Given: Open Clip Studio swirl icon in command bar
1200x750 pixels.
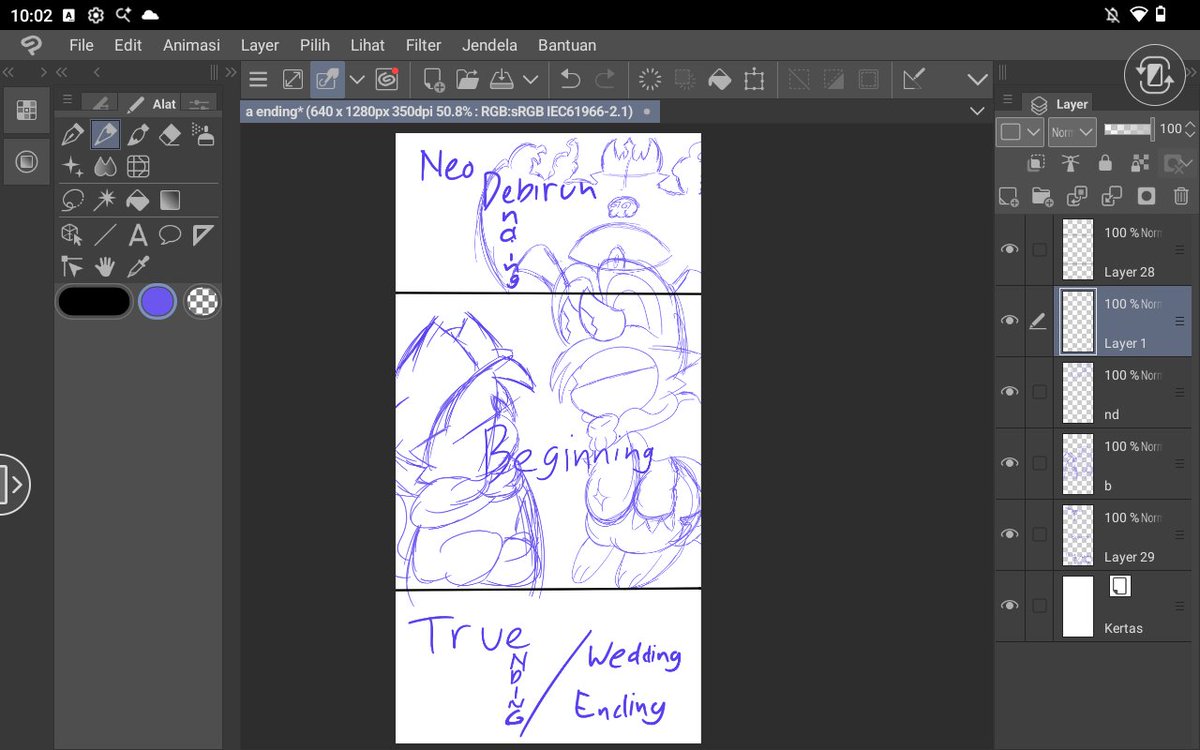Looking at the screenshot, I should coord(386,79).
